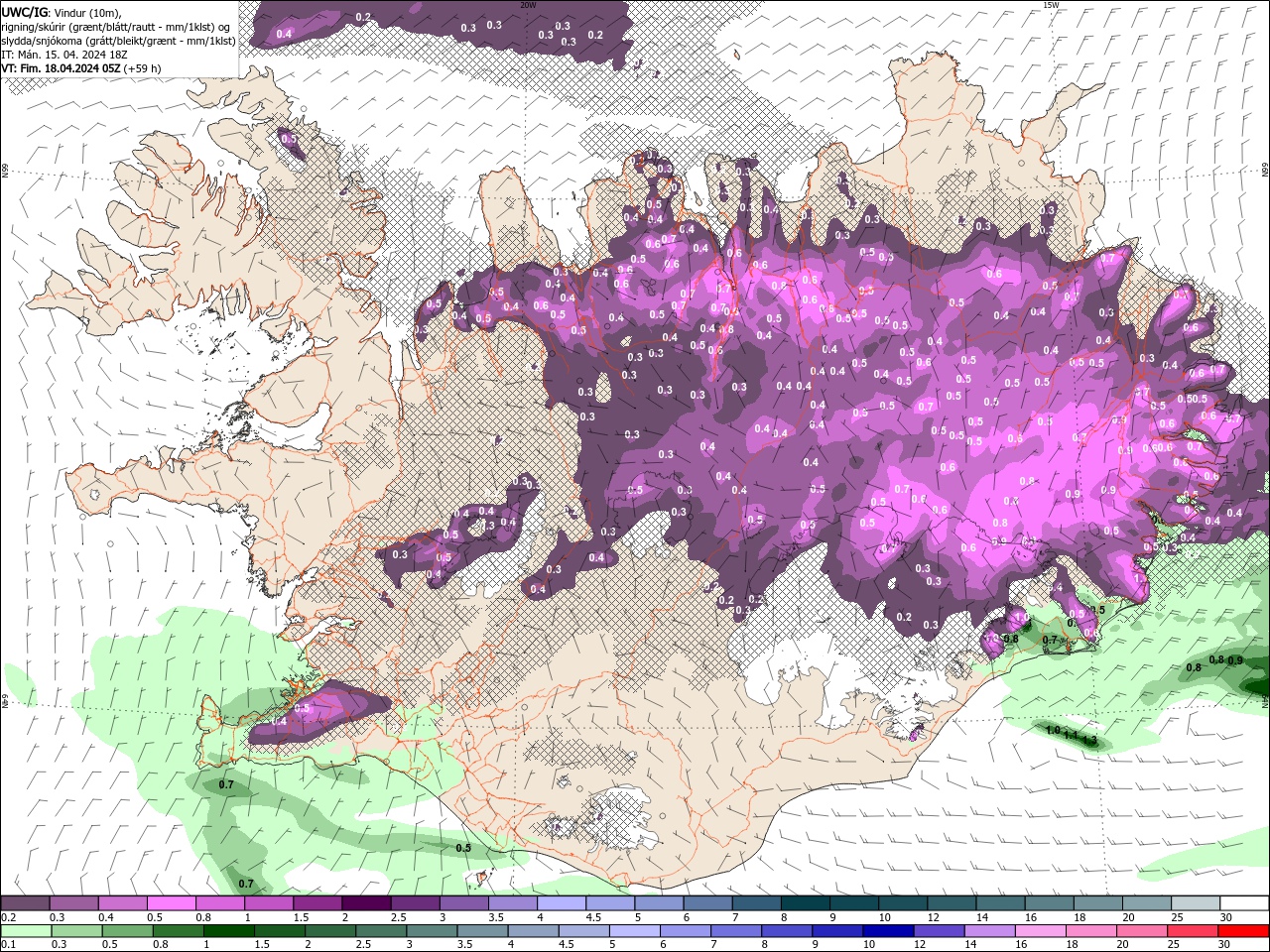This screenshot has width=1270, height=952.
Task: Click the black '1.1' rain value offshore
Action: click(x=1071, y=735)
